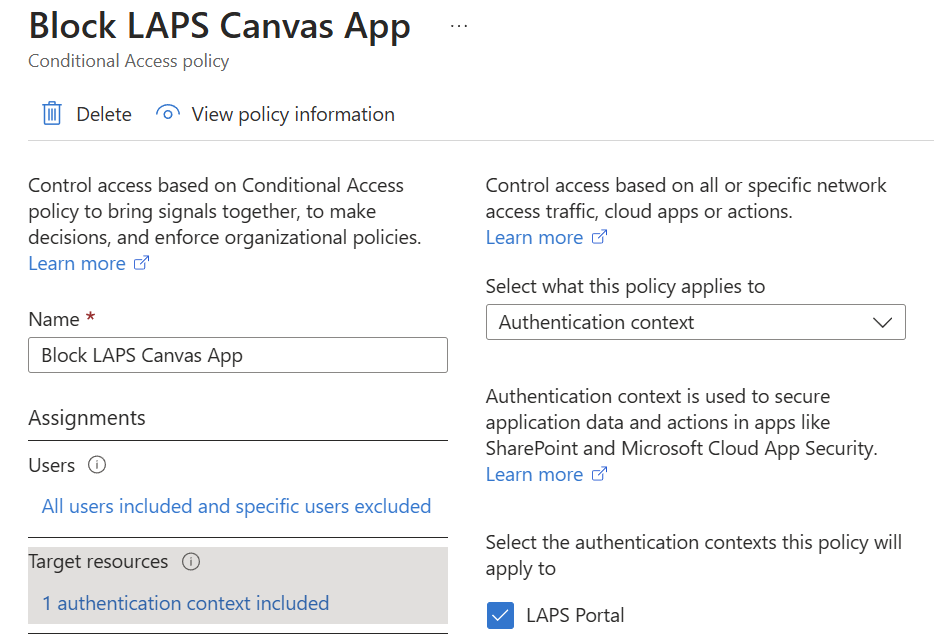Viewport: 934px width, 634px height.
Task: Click Learn more under network access traffic description
Action: [x=534, y=238]
